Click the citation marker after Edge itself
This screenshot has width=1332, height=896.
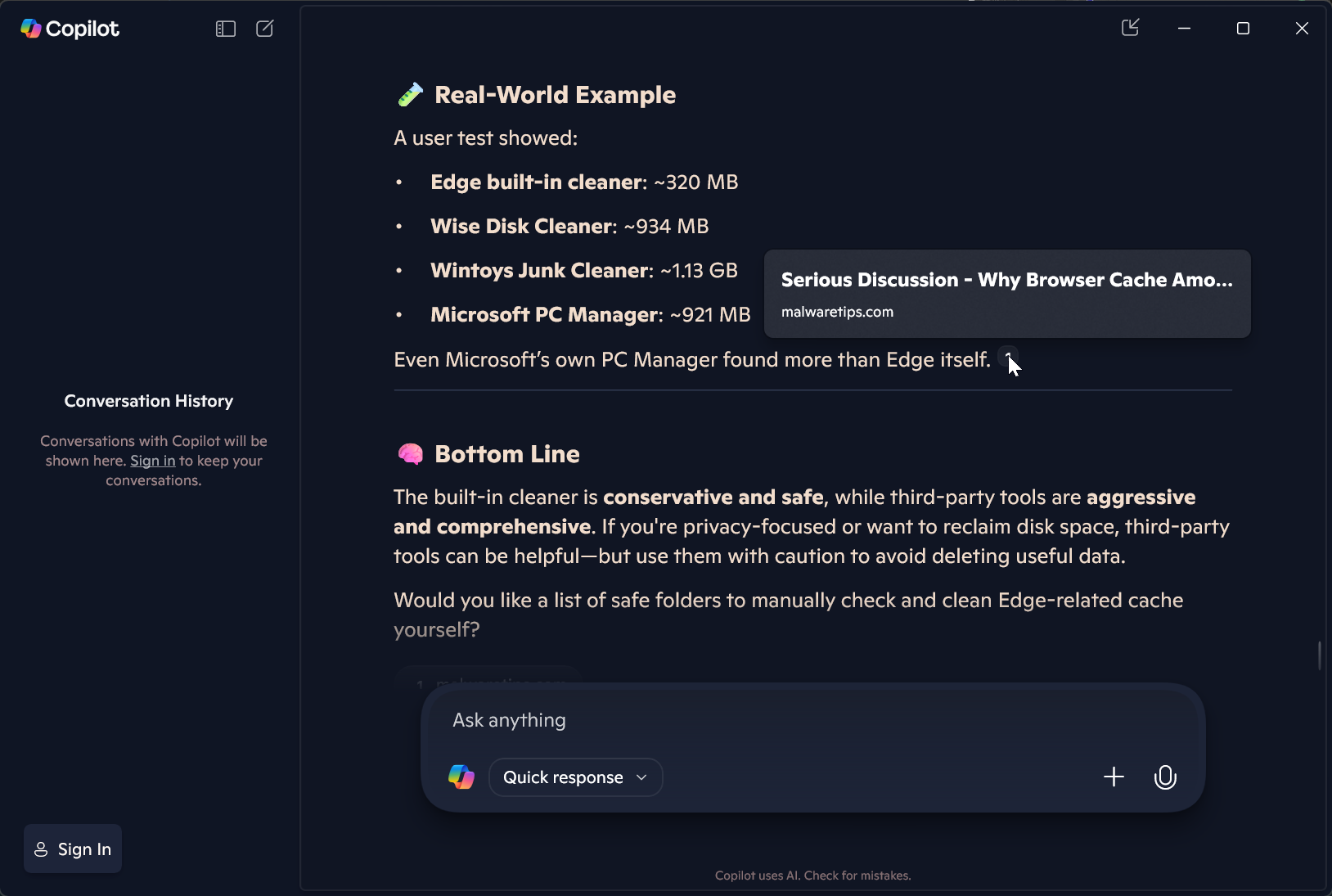pyautogui.click(x=1008, y=358)
